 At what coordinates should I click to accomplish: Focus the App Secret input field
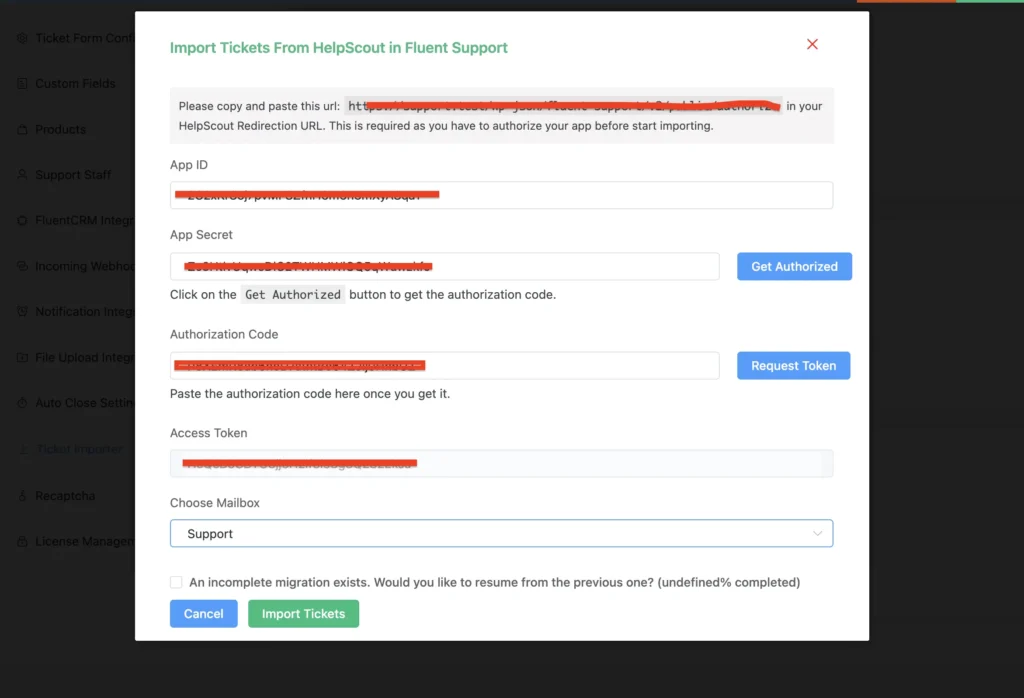[445, 266]
